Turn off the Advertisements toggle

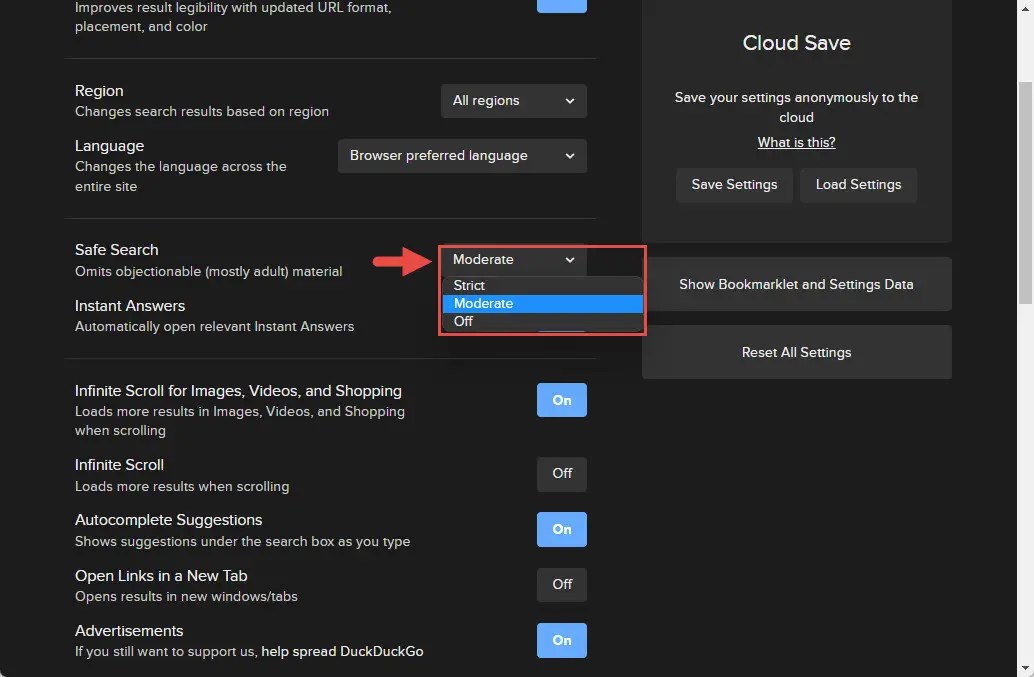561,640
